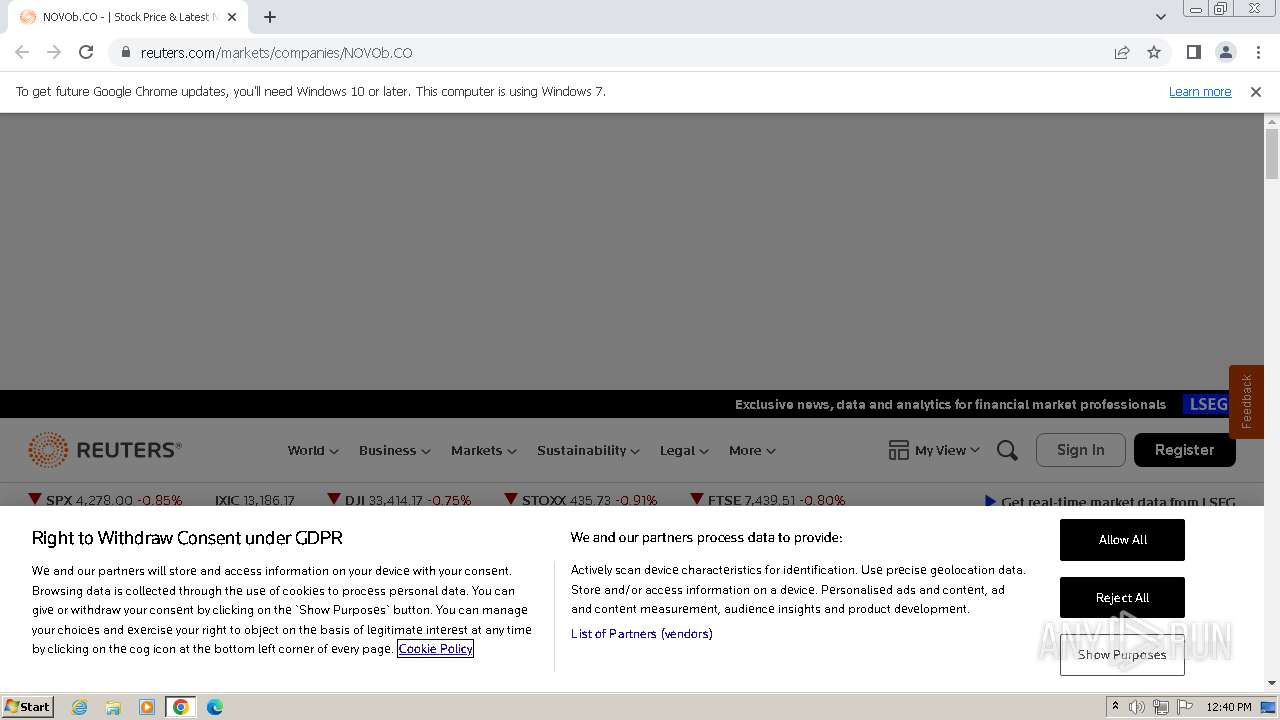Open the Reuters search magnifier
This screenshot has width=1280, height=720.
(x=1007, y=450)
